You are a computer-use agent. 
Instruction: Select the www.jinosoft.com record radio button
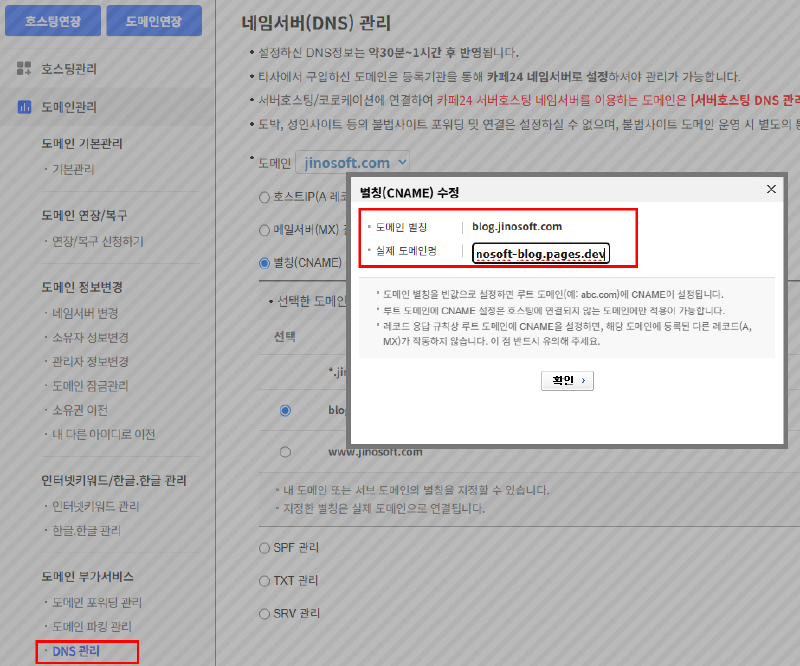pos(285,452)
